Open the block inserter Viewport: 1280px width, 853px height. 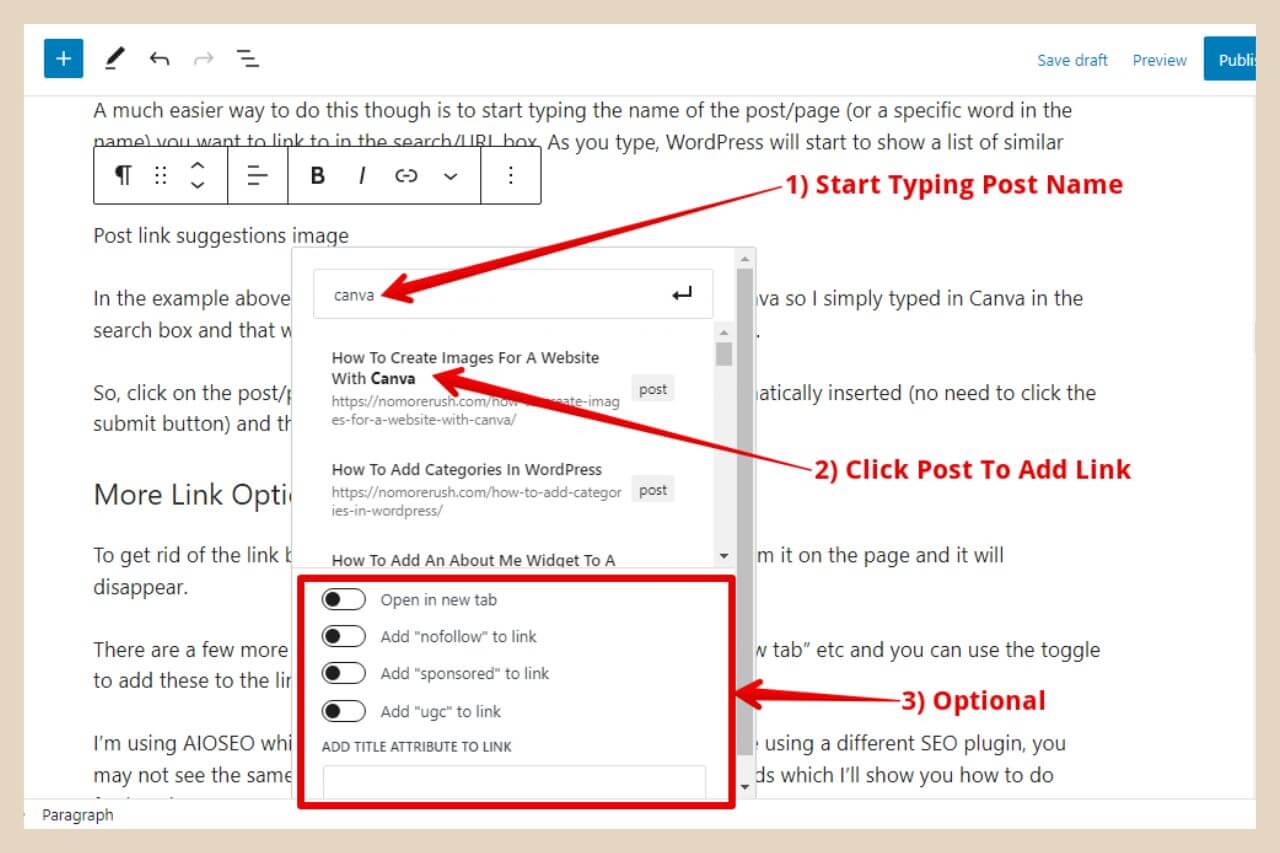click(63, 58)
